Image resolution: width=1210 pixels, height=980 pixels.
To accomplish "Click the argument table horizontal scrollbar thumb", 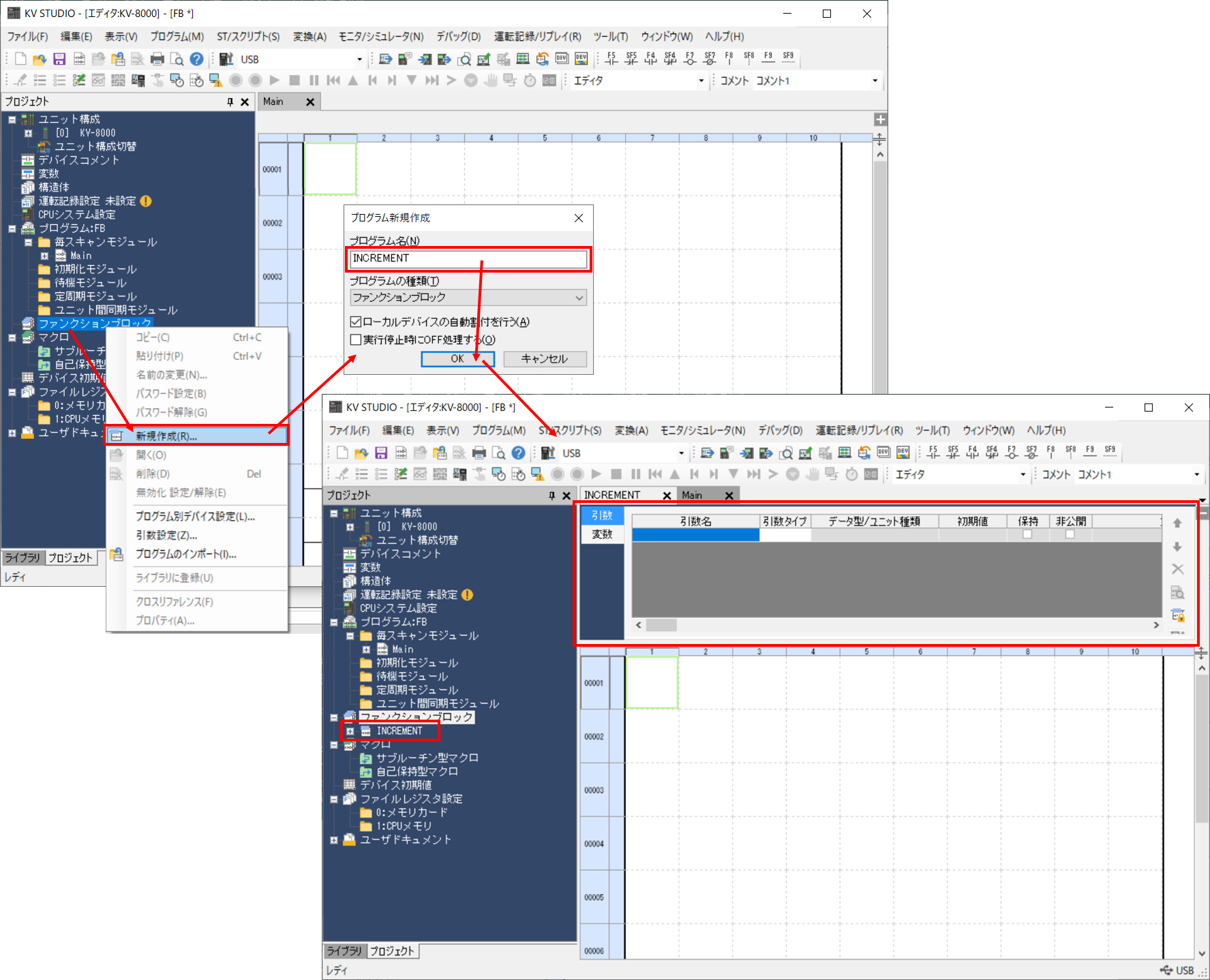I will click(661, 625).
